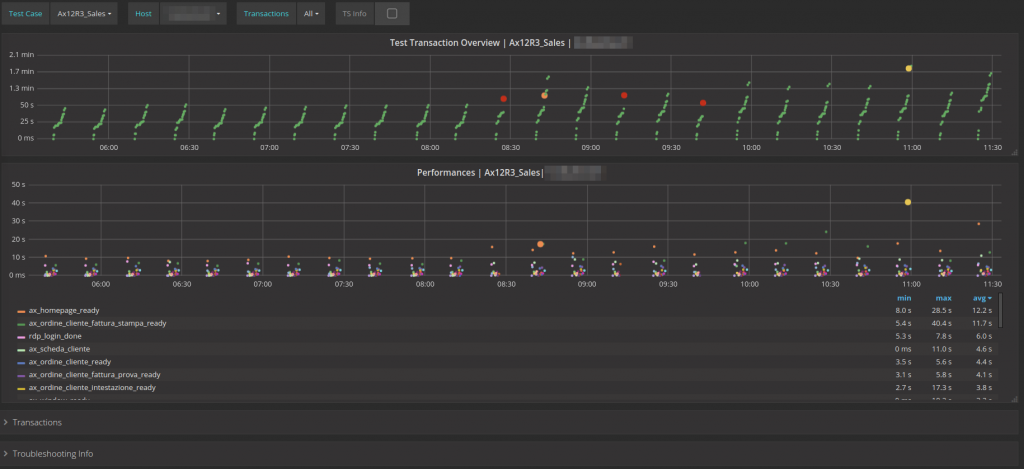Expand the Troubleshooting Info row

[x=52, y=454]
